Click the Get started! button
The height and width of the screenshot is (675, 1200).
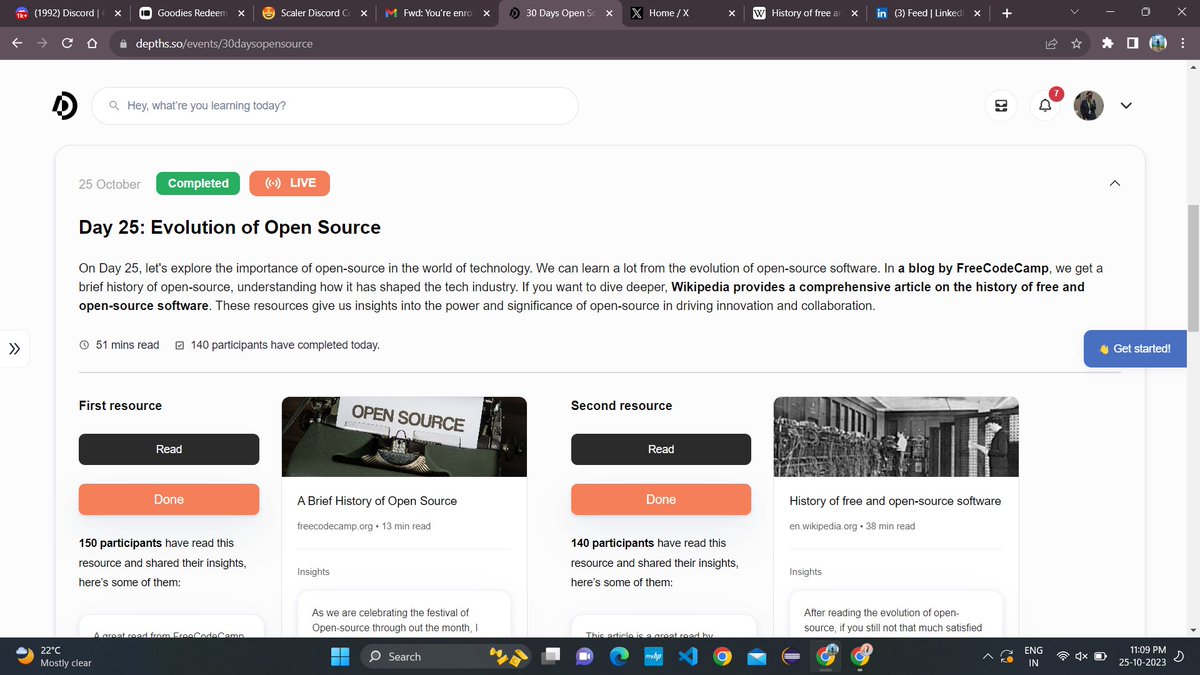(1134, 349)
